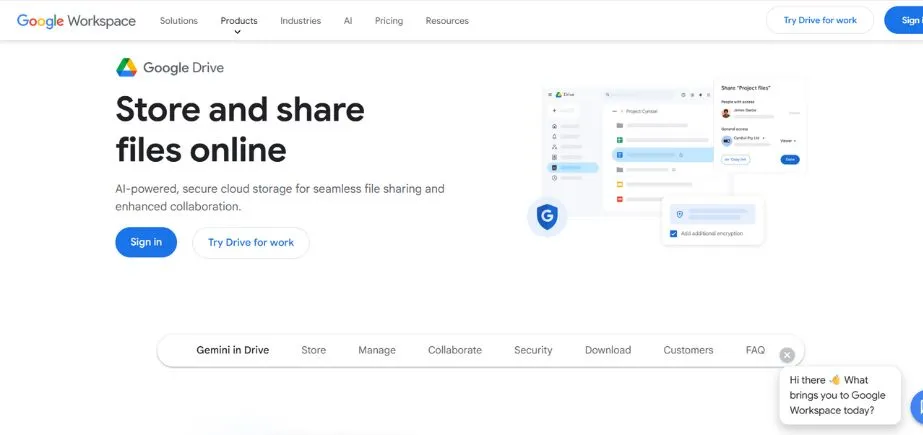Click the home icon in mockup sidebar
The image size is (923, 435).
555,126
